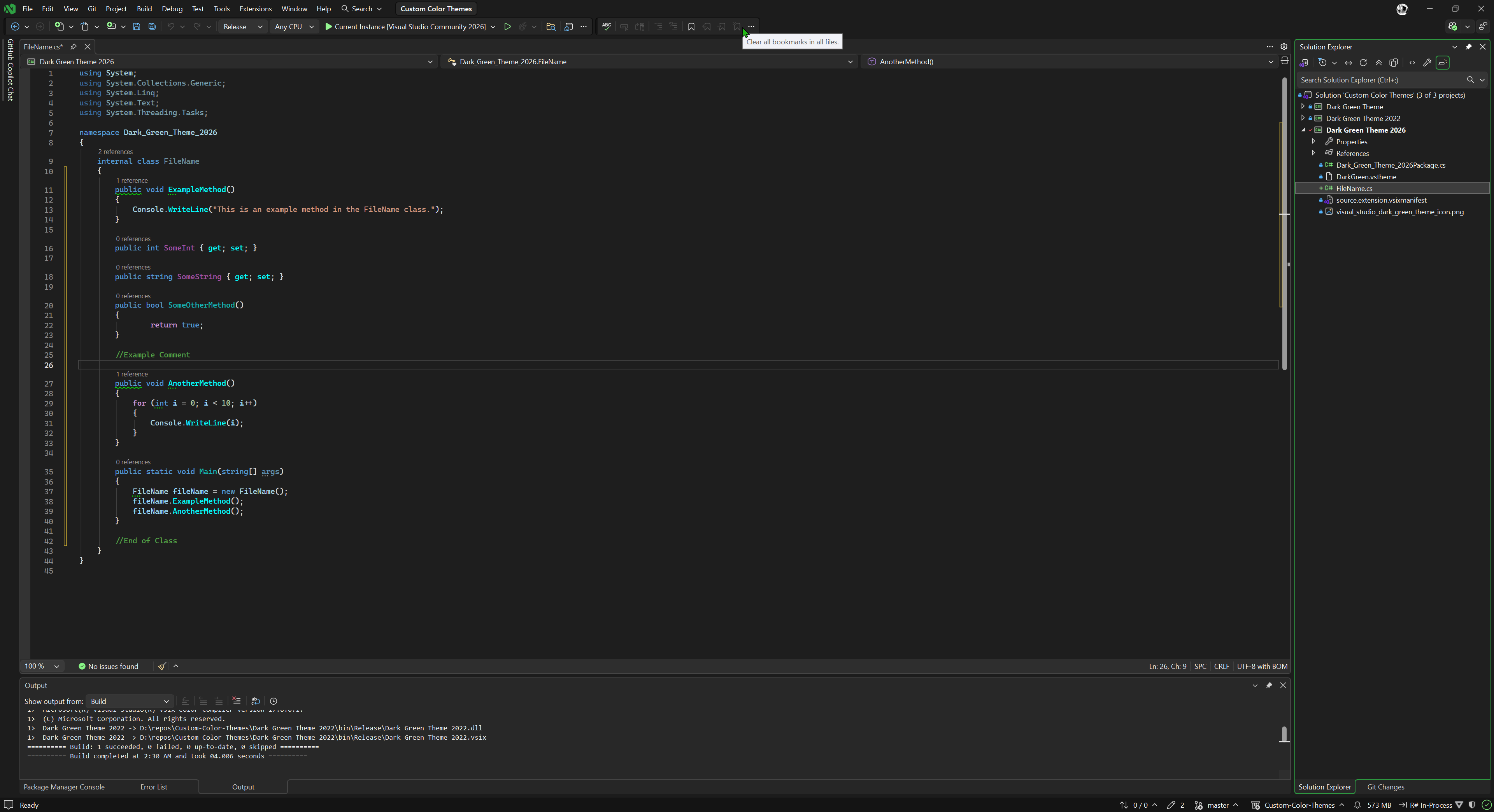This screenshot has height=812, width=1494.
Task: Toggle a bookmark on the current line
Action: [x=691, y=27]
